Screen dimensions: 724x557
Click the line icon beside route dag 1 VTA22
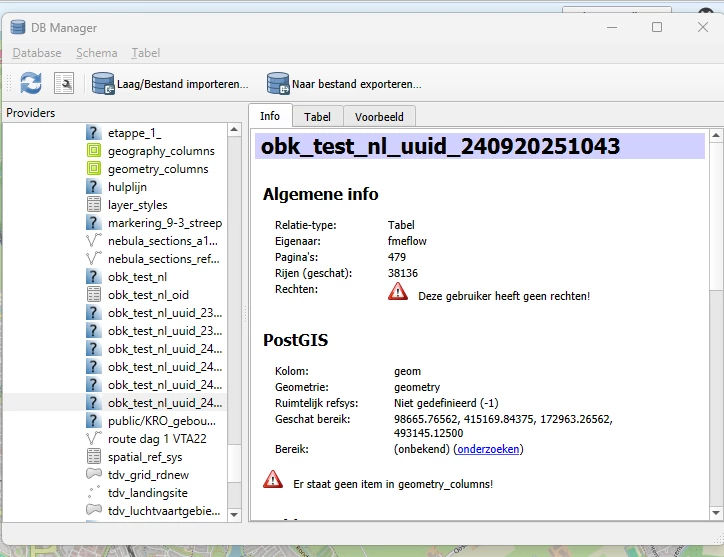(94, 438)
